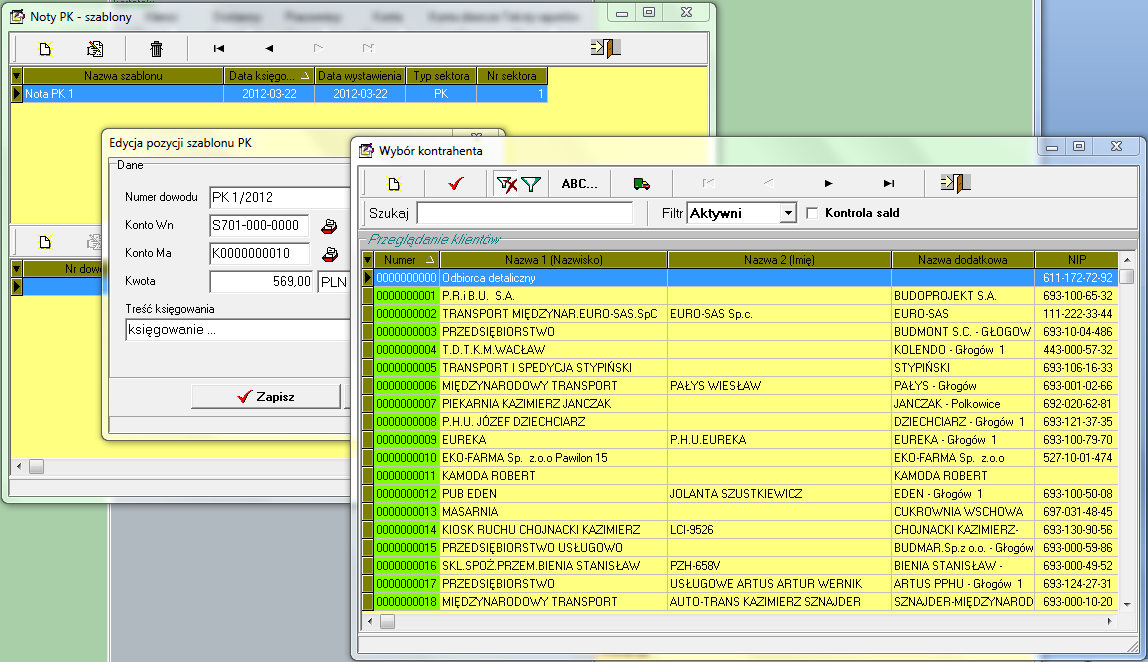Click exit door icon in Wybór kontrahenta
This screenshot has width=1148, height=662.
tap(955, 183)
